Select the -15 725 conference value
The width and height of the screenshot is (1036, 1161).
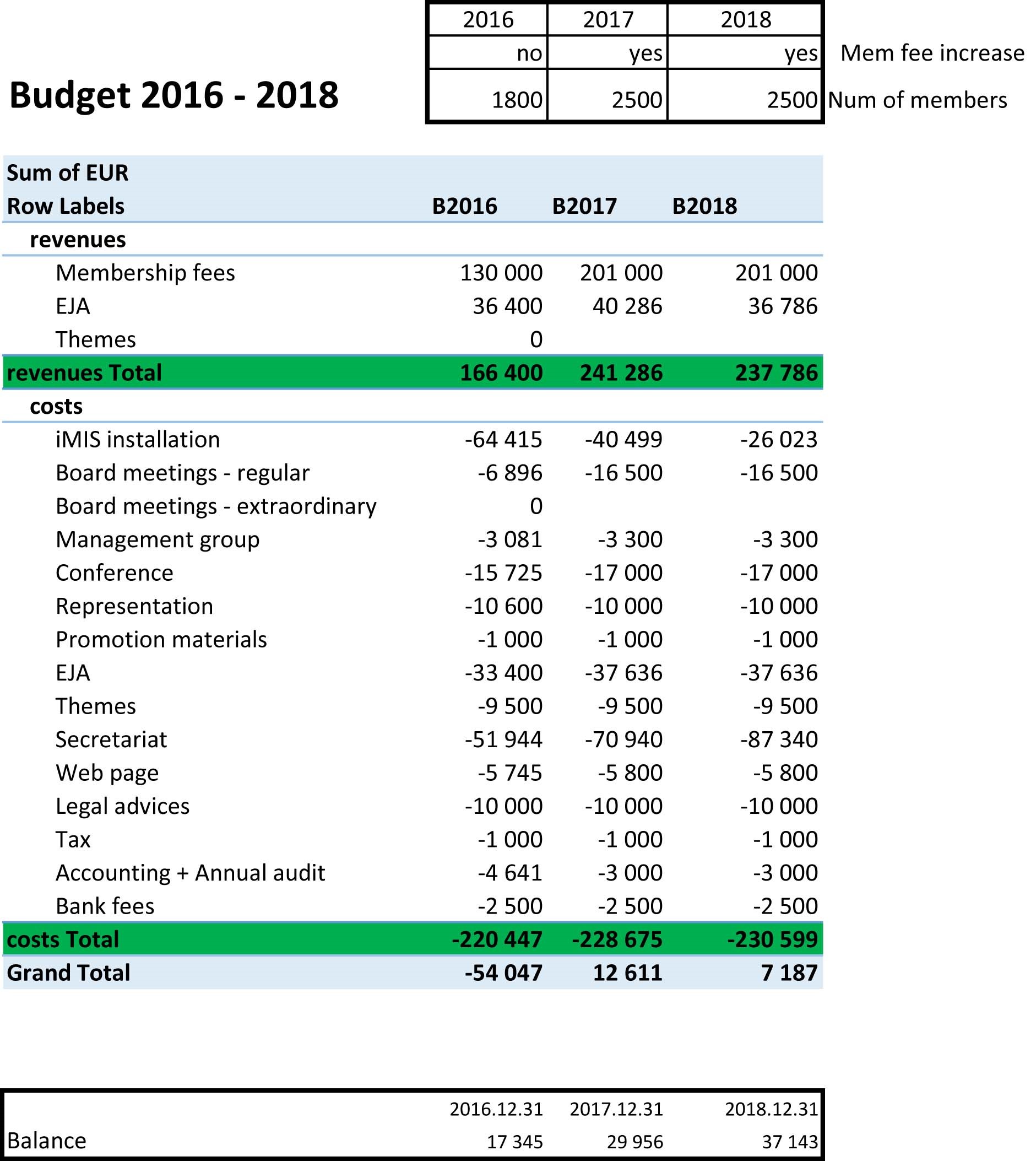(503, 573)
